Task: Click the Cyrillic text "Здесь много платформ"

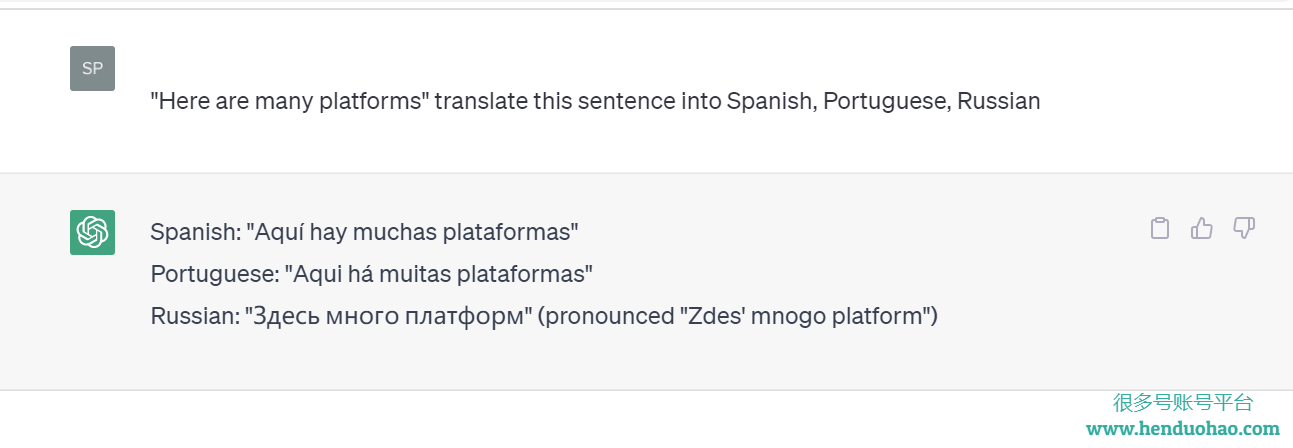Action: (388, 317)
